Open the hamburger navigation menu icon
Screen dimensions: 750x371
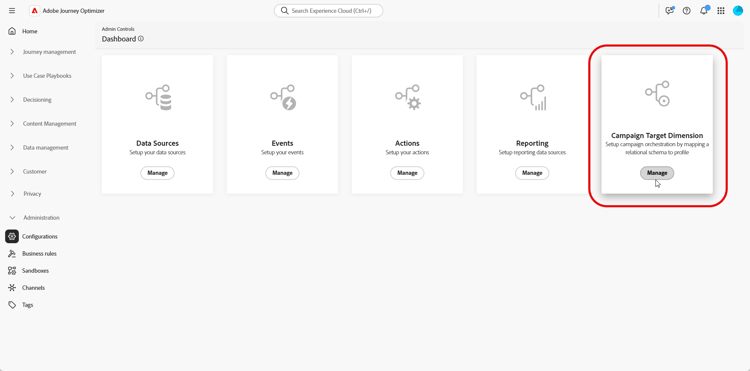coord(12,11)
